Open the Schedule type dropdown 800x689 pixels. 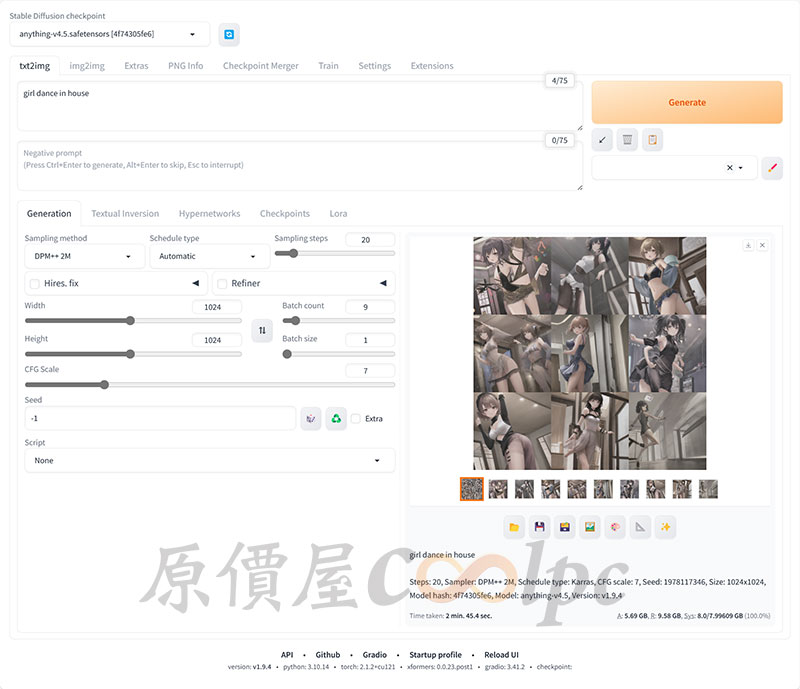point(209,256)
